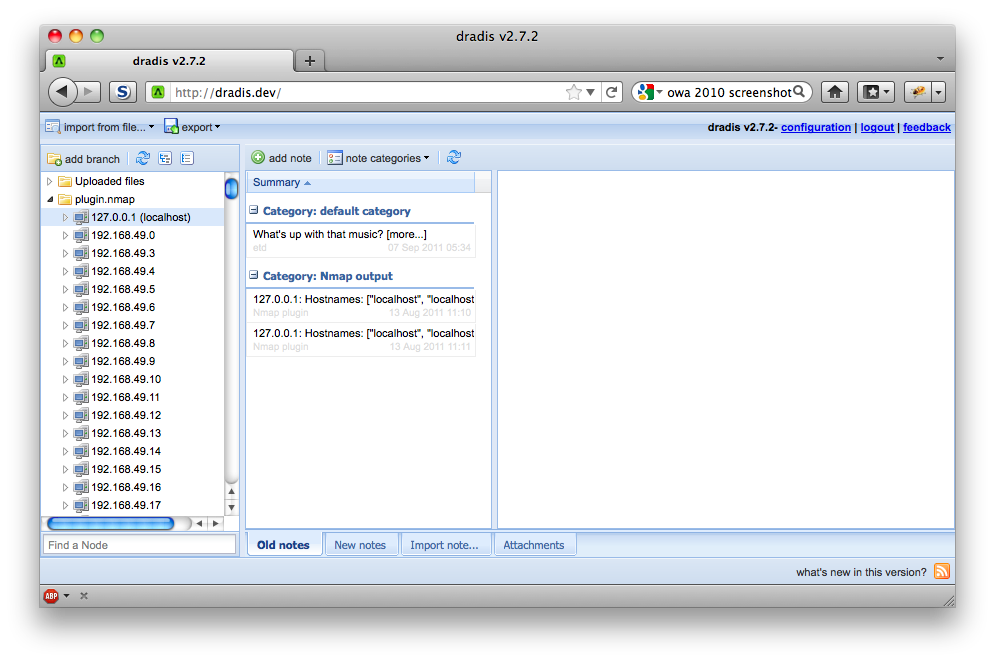Image resolution: width=995 pixels, height=662 pixels.
Task: Click inside the Find a Node field
Action: [x=139, y=544]
